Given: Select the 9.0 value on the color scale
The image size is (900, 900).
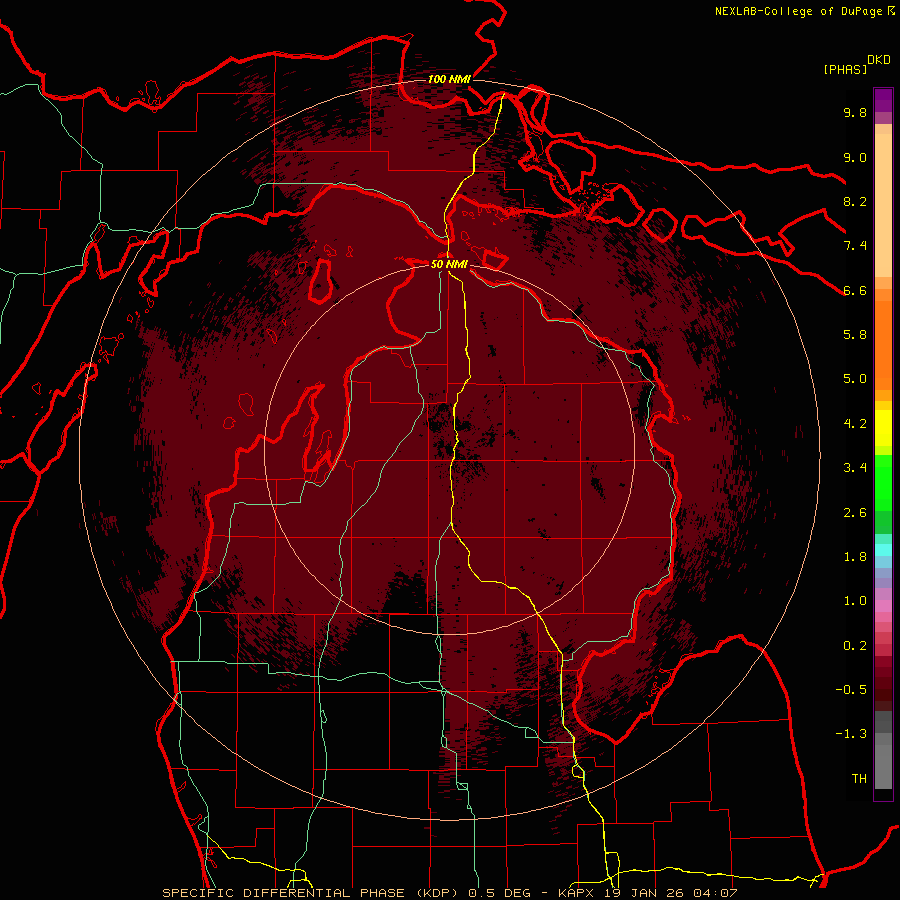Looking at the screenshot, I should click(x=855, y=157).
